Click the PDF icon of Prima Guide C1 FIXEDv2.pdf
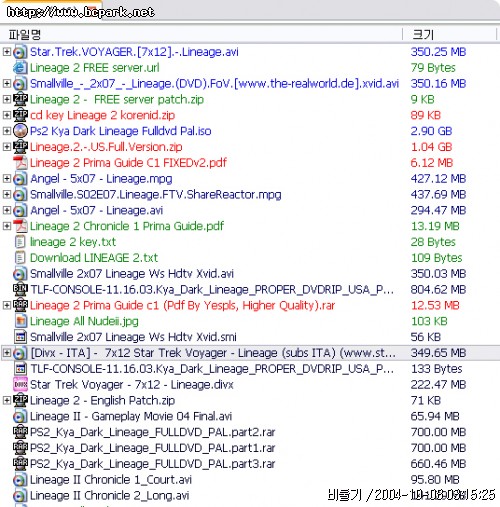The width and height of the screenshot is (500, 507). tap(20, 163)
